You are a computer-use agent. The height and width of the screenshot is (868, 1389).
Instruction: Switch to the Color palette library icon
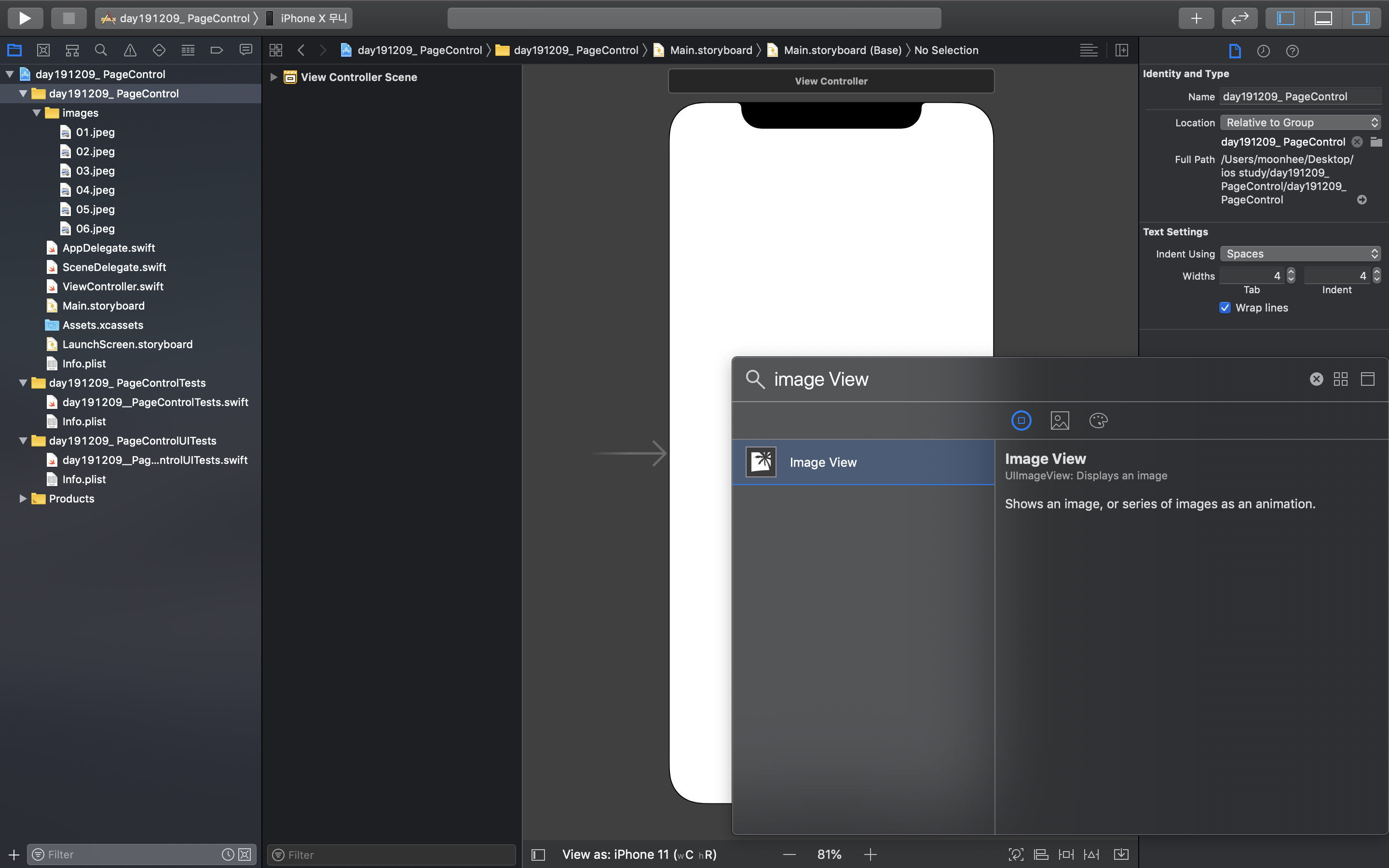(x=1098, y=421)
